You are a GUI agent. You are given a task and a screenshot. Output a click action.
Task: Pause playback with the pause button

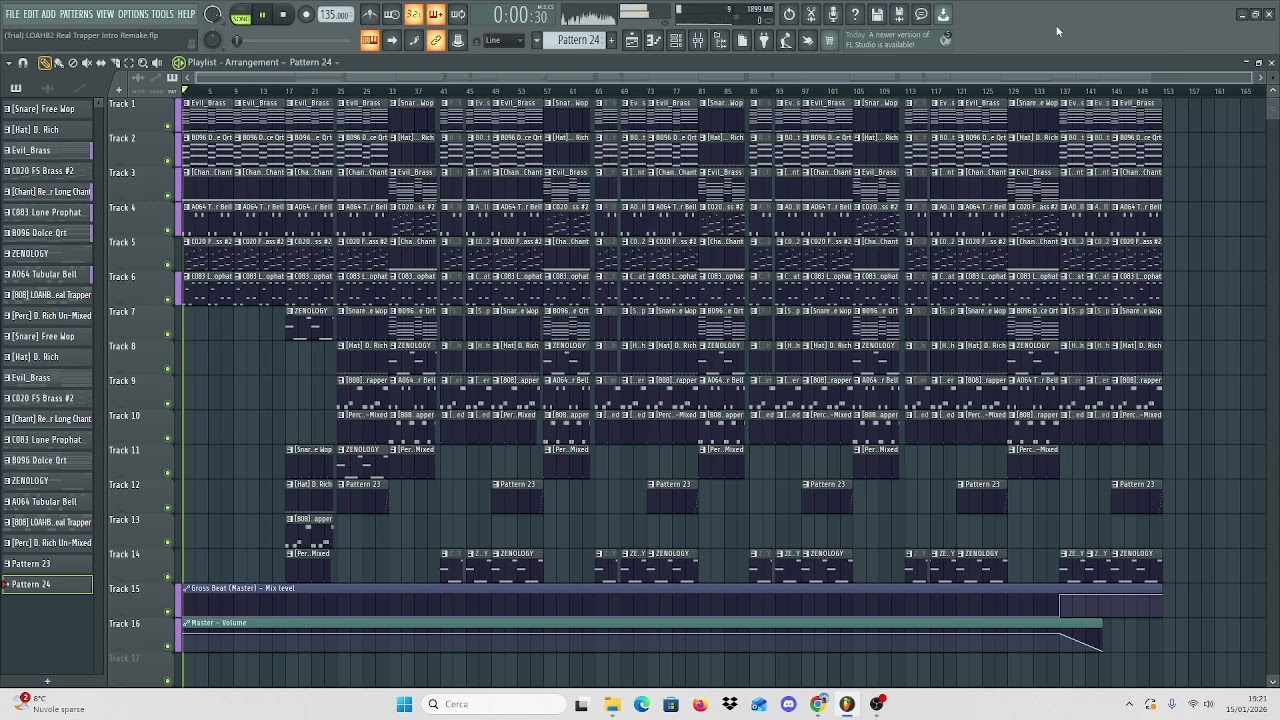point(262,15)
